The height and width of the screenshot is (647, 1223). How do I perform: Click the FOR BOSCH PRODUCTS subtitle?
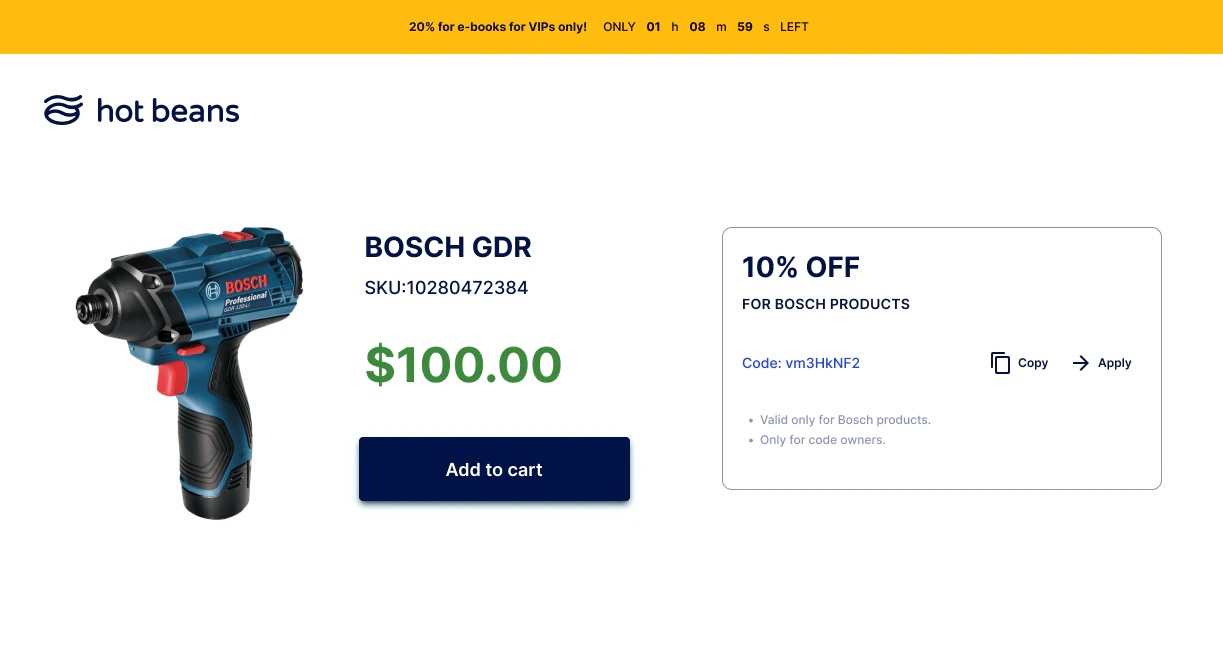(826, 304)
